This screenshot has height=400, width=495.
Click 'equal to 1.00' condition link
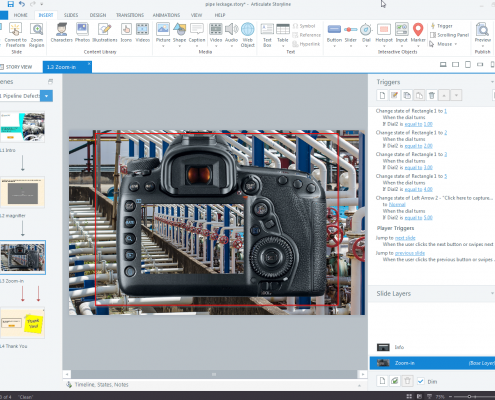(x=418, y=124)
